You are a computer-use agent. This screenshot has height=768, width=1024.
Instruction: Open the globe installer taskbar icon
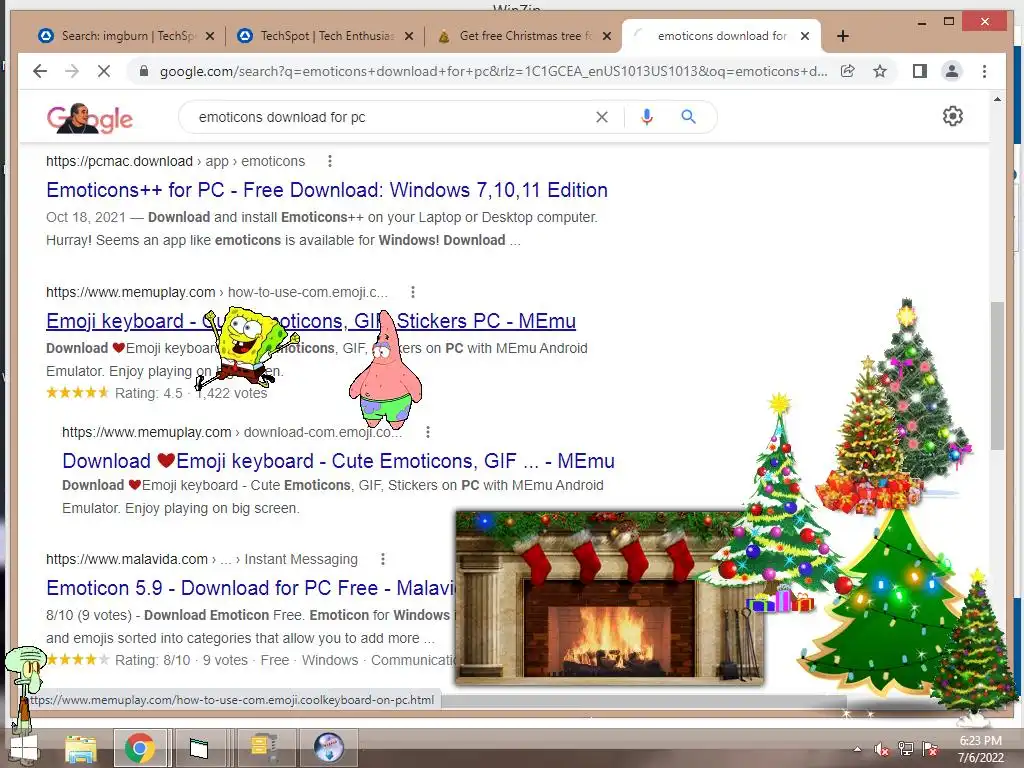(328, 748)
